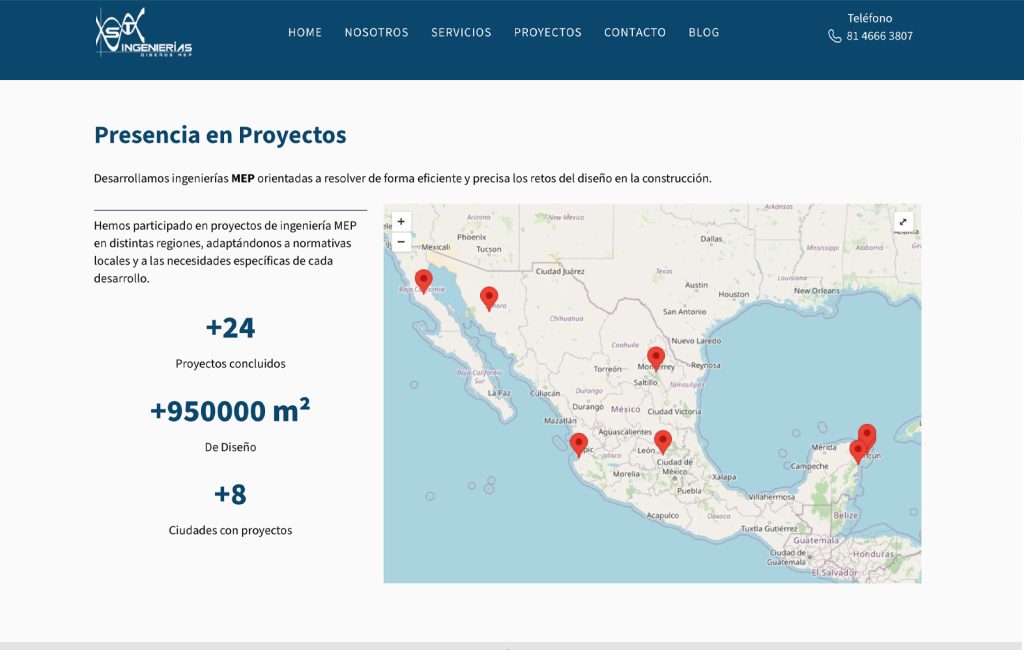Screen dimensions: 1024x650
Task: Select the Baja California map marker
Action: (424, 282)
